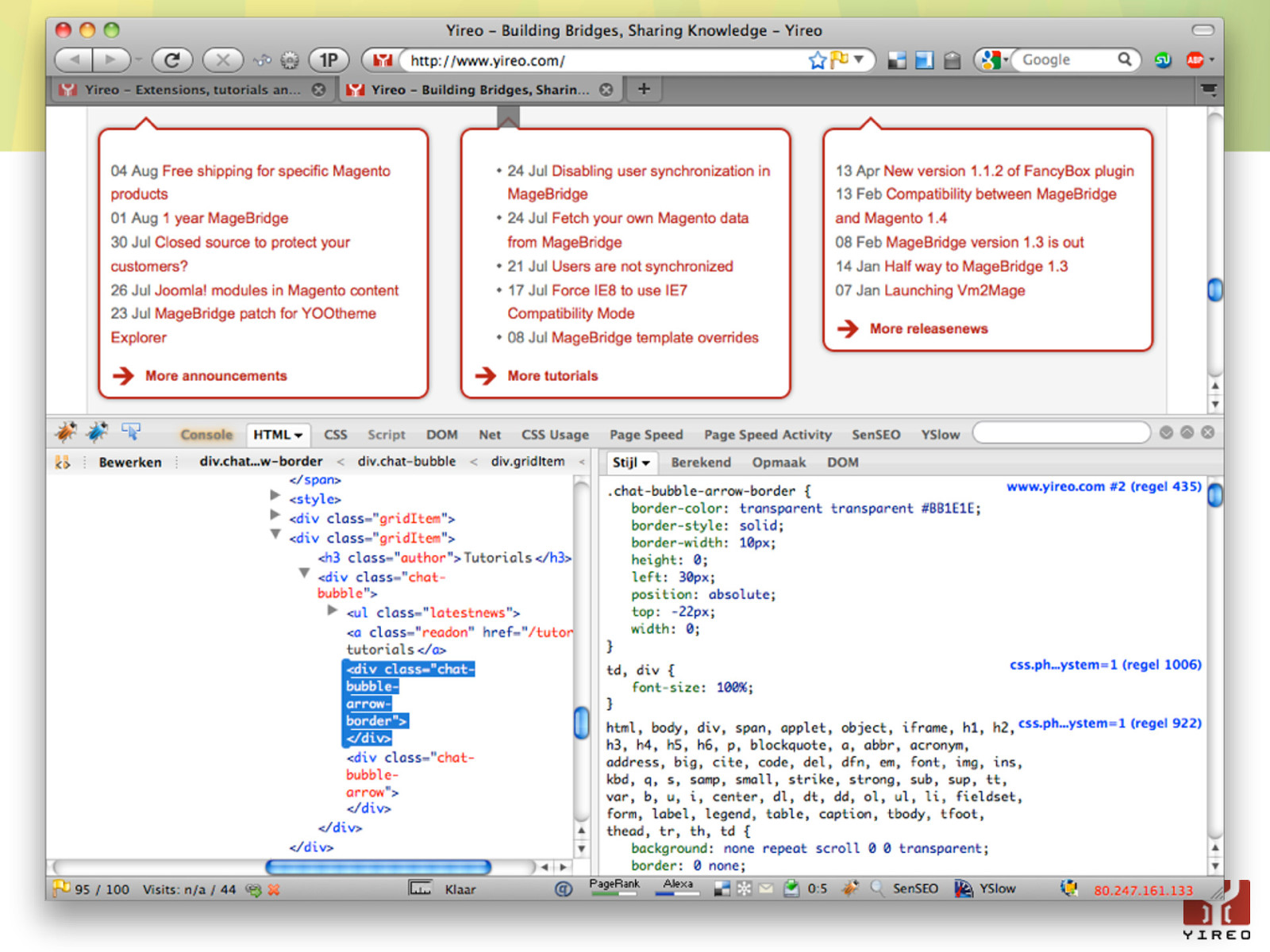Viewport: 1270px width, 952px height.
Task: Open the gear settings icon in toolbar
Action: coord(291,60)
